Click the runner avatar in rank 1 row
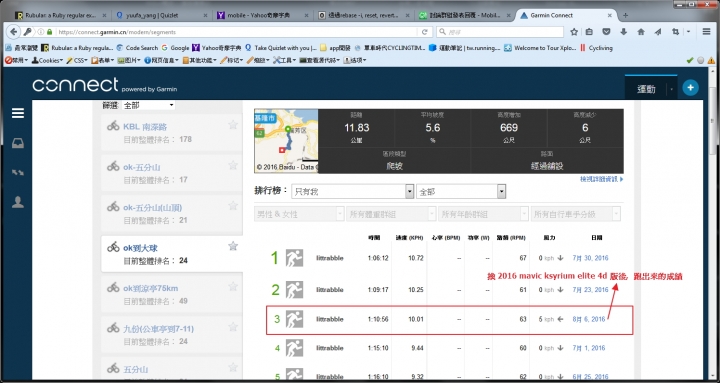The image size is (720, 383). coord(294,258)
